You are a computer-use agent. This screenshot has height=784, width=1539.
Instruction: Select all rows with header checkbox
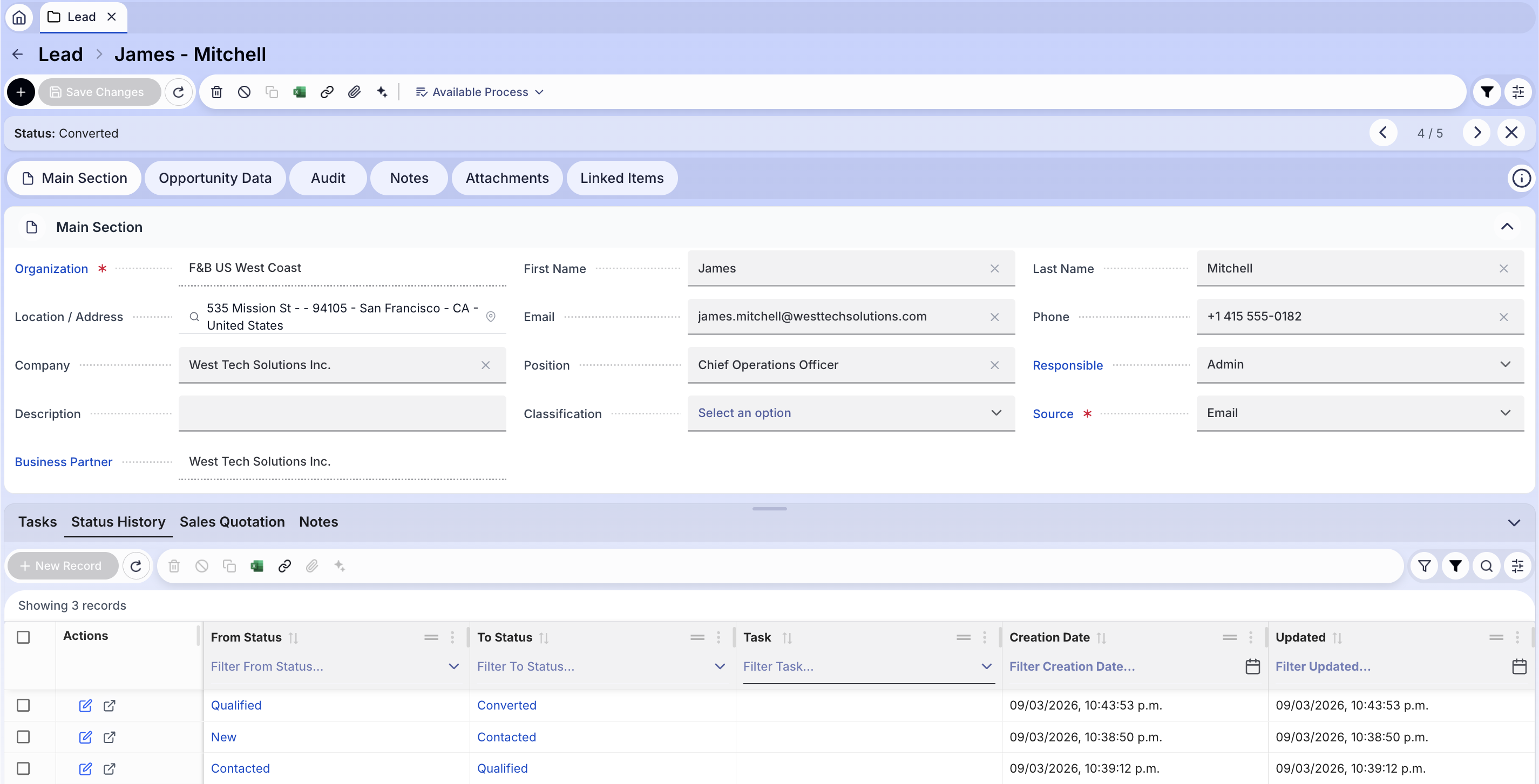click(x=23, y=637)
